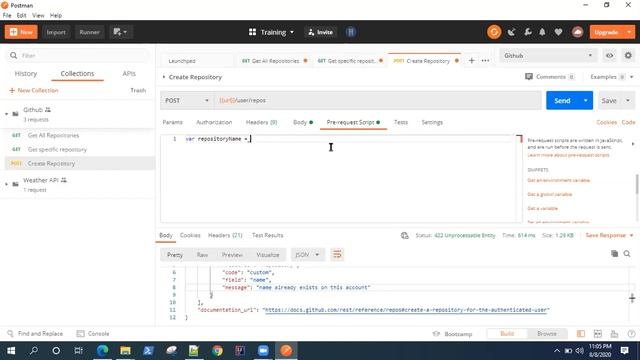
Task: Click the collections Filter search box
Action: (x=78, y=56)
